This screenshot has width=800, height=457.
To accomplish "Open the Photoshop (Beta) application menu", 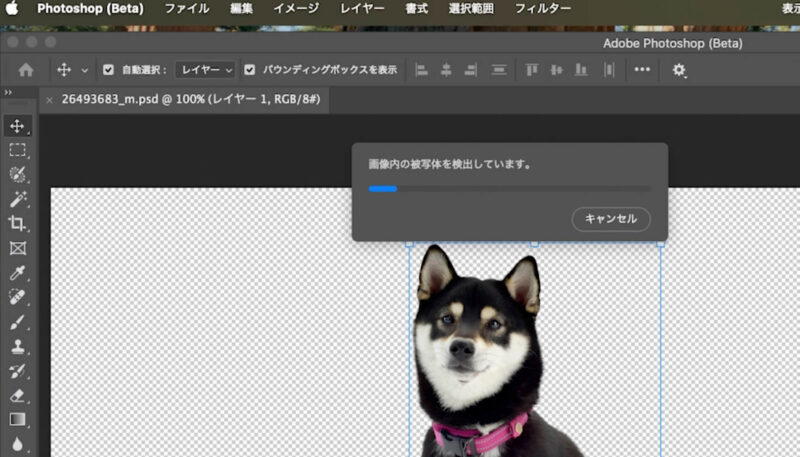I will click(x=90, y=8).
